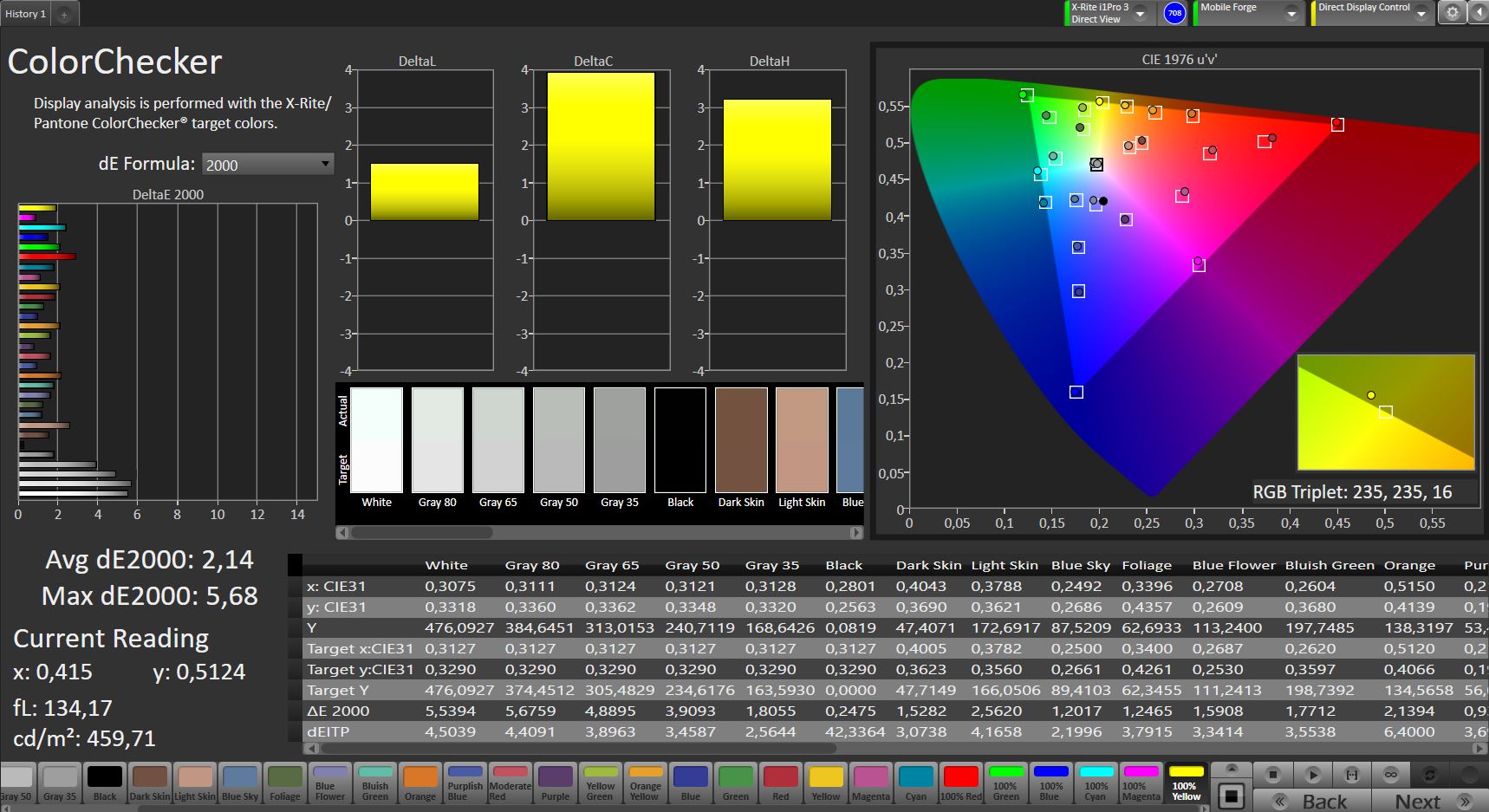Select the Orange color patch

pyautogui.click(x=420, y=783)
